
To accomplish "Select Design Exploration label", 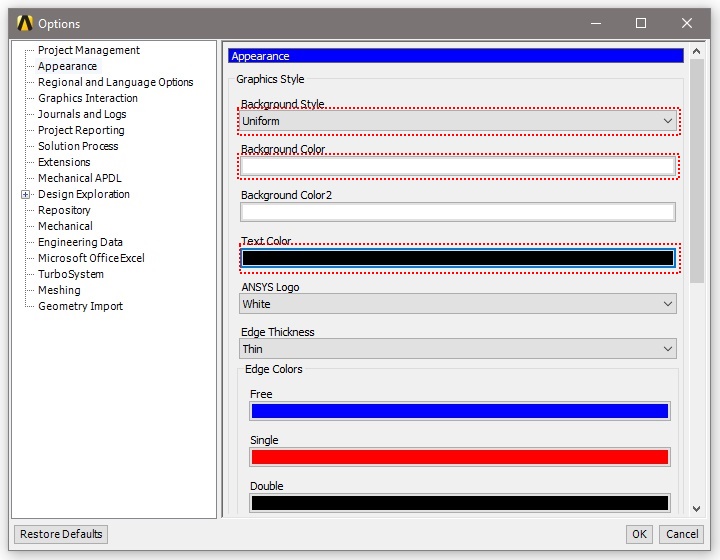I will tap(84, 194).
